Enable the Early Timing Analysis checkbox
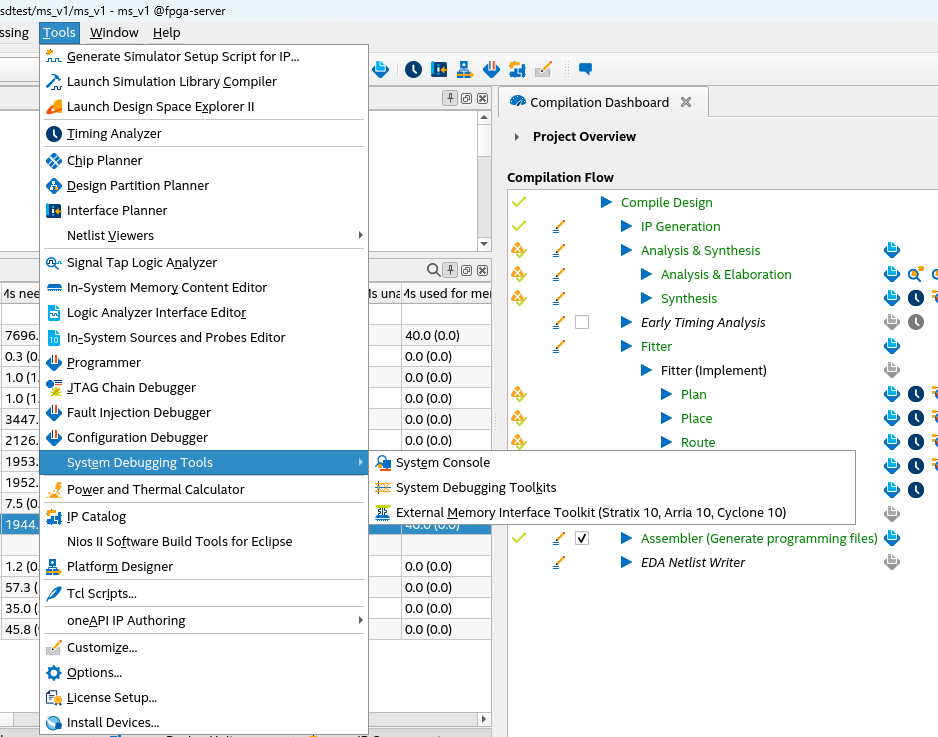938x737 pixels. [x=582, y=322]
